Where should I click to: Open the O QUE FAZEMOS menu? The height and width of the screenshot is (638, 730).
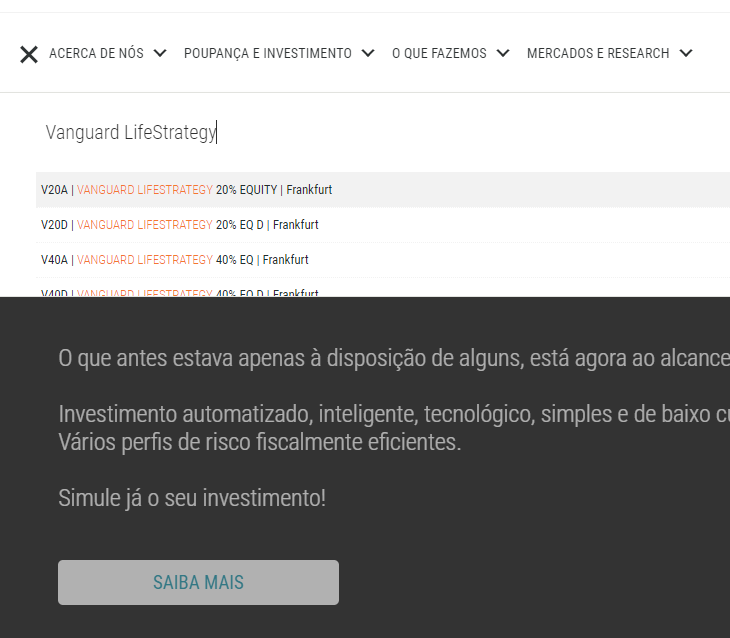[x=439, y=54]
